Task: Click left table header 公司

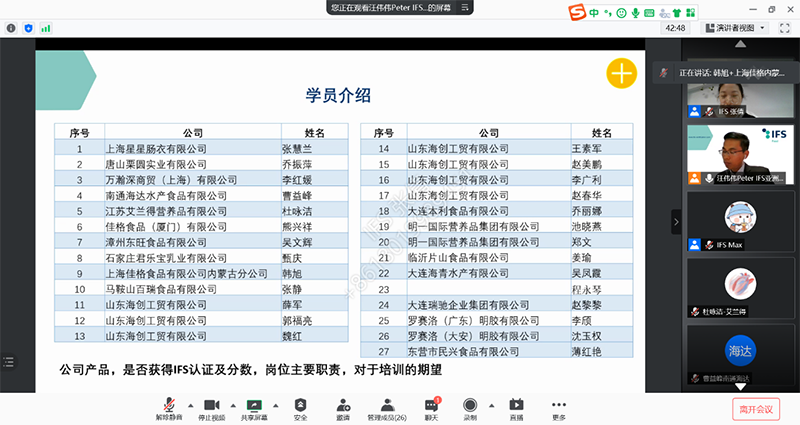Action: click(x=193, y=133)
